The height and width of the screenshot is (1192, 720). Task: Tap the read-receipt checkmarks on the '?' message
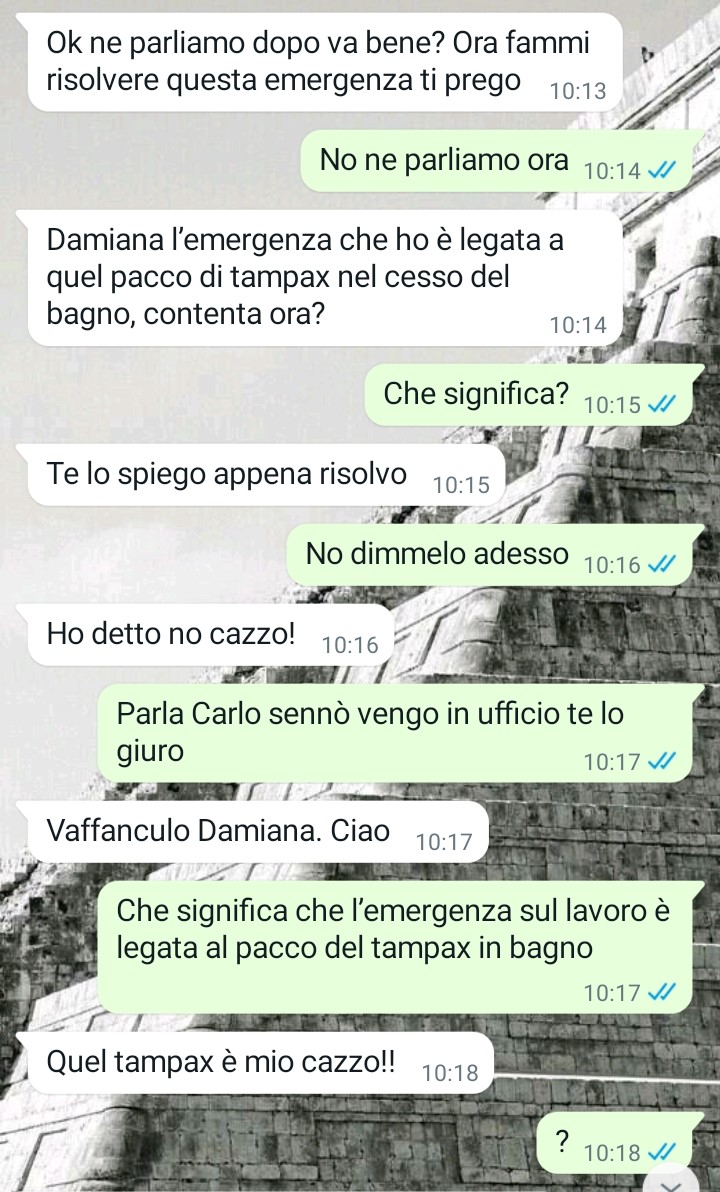(x=661, y=1153)
